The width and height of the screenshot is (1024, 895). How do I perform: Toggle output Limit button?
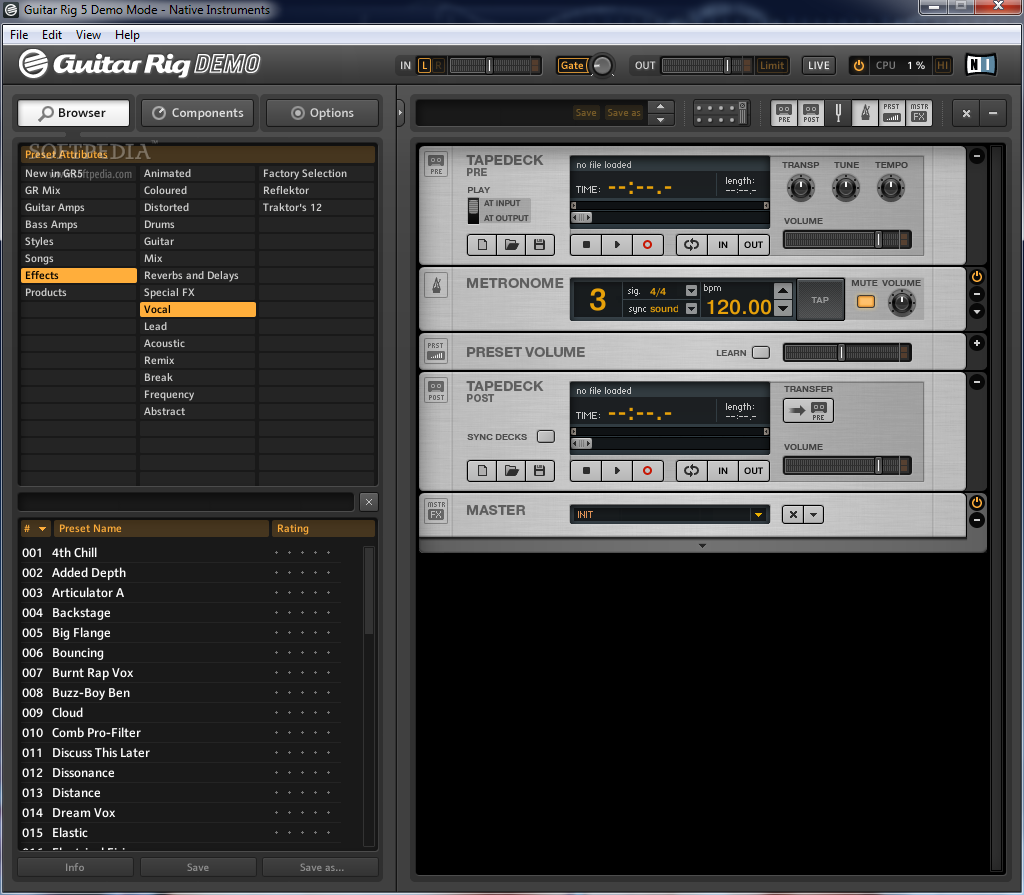tap(771, 65)
